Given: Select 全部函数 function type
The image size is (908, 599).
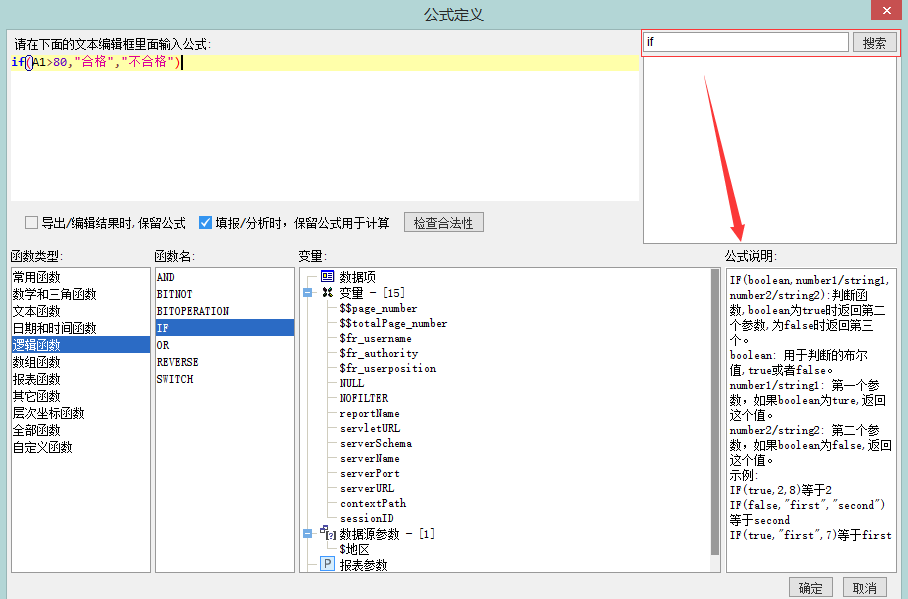Looking at the screenshot, I should (x=80, y=430).
